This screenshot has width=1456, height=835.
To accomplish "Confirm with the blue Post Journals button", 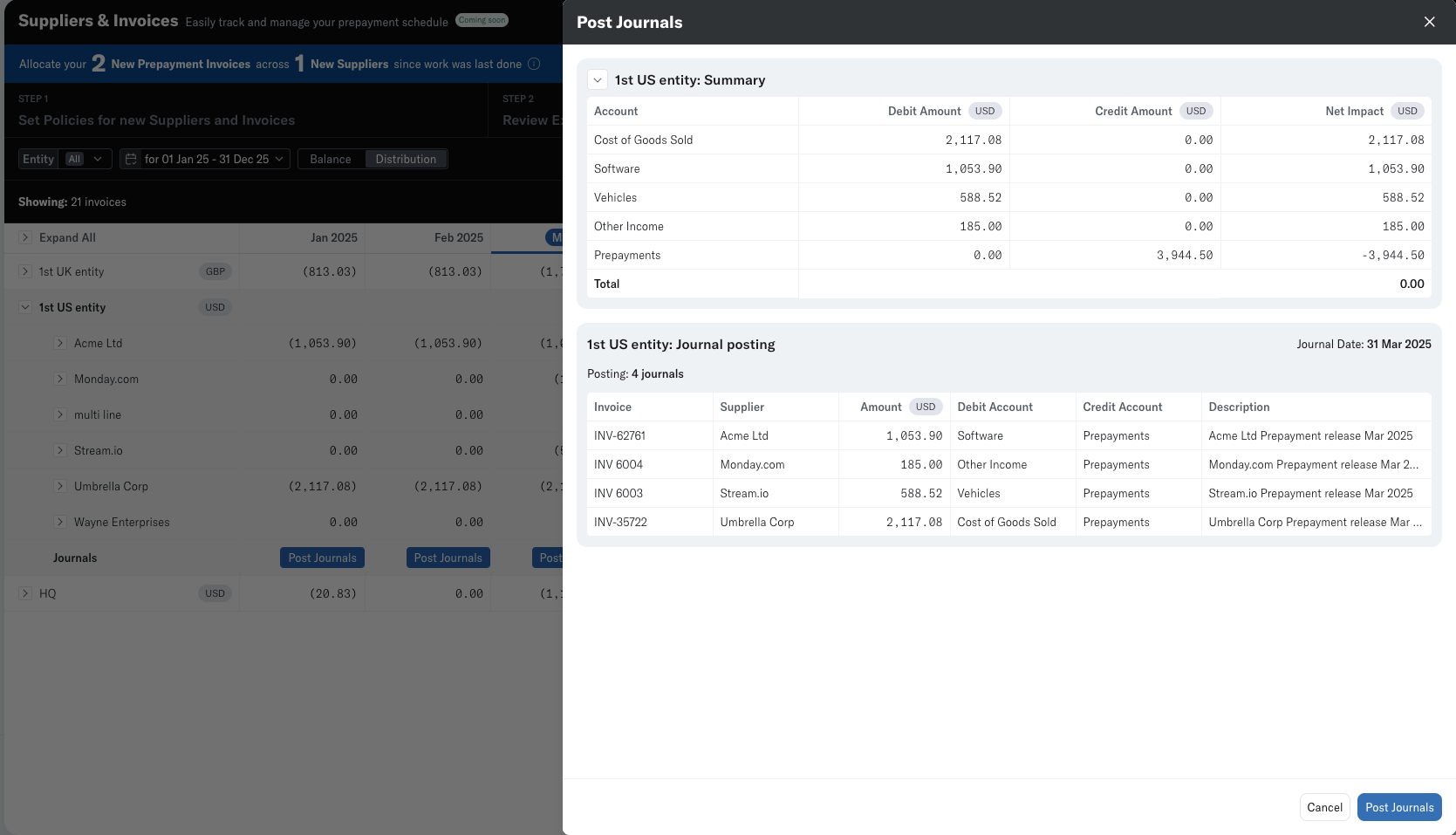I will click(x=1398, y=807).
